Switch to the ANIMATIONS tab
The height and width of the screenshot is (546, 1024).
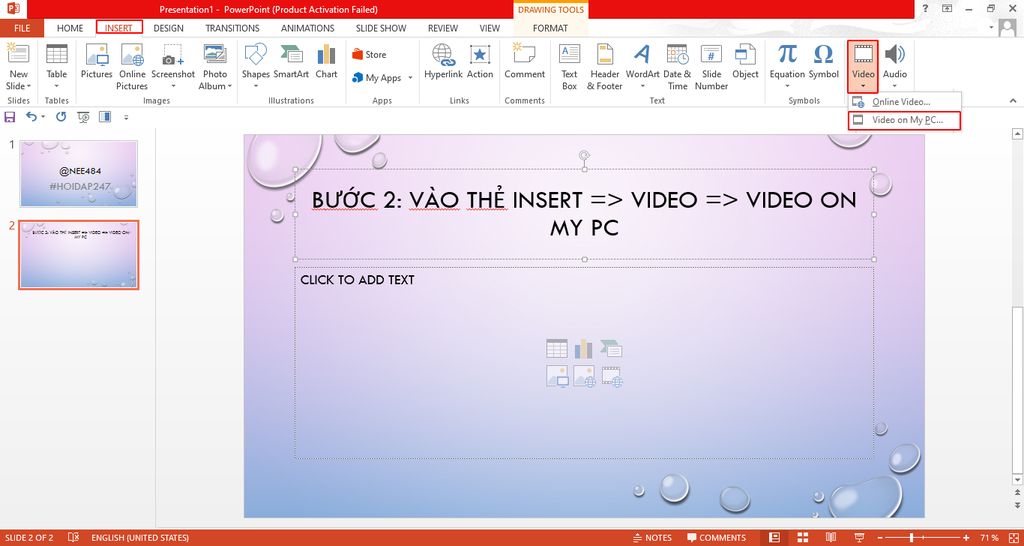[308, 28]
